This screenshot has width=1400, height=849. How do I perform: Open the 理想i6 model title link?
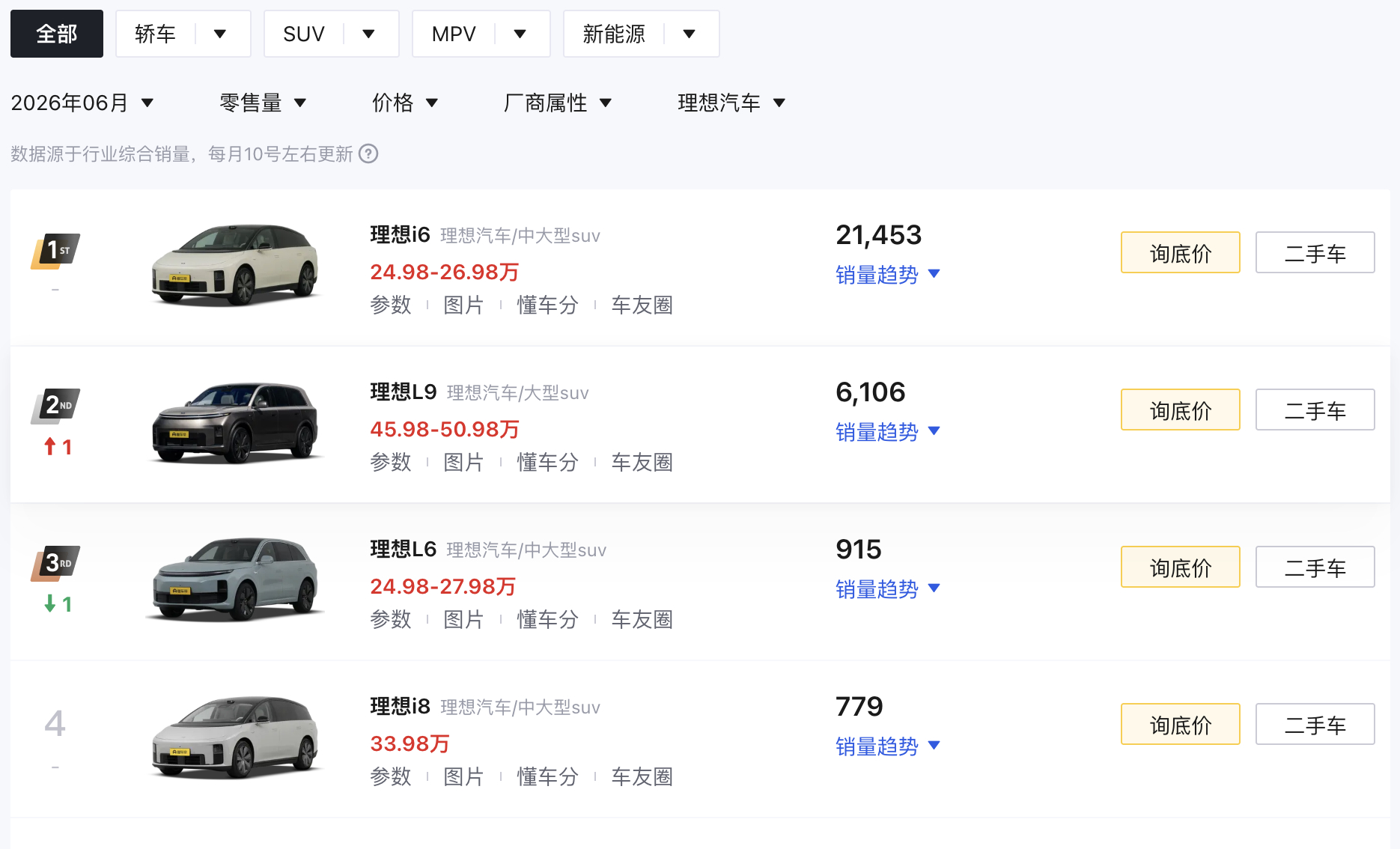tap(400, 235)
